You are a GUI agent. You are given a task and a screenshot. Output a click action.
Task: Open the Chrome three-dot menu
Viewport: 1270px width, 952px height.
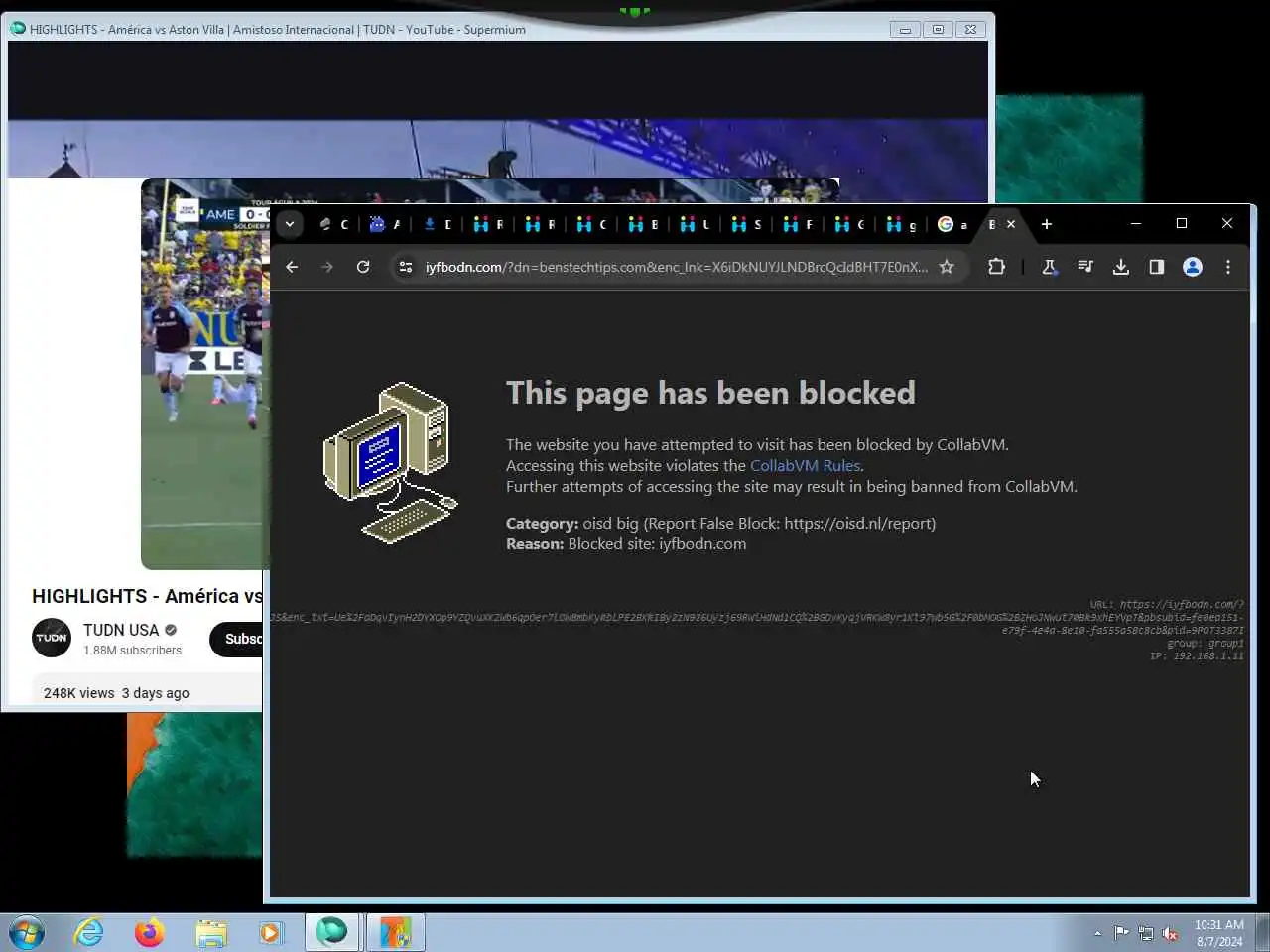pos(1228,267)
